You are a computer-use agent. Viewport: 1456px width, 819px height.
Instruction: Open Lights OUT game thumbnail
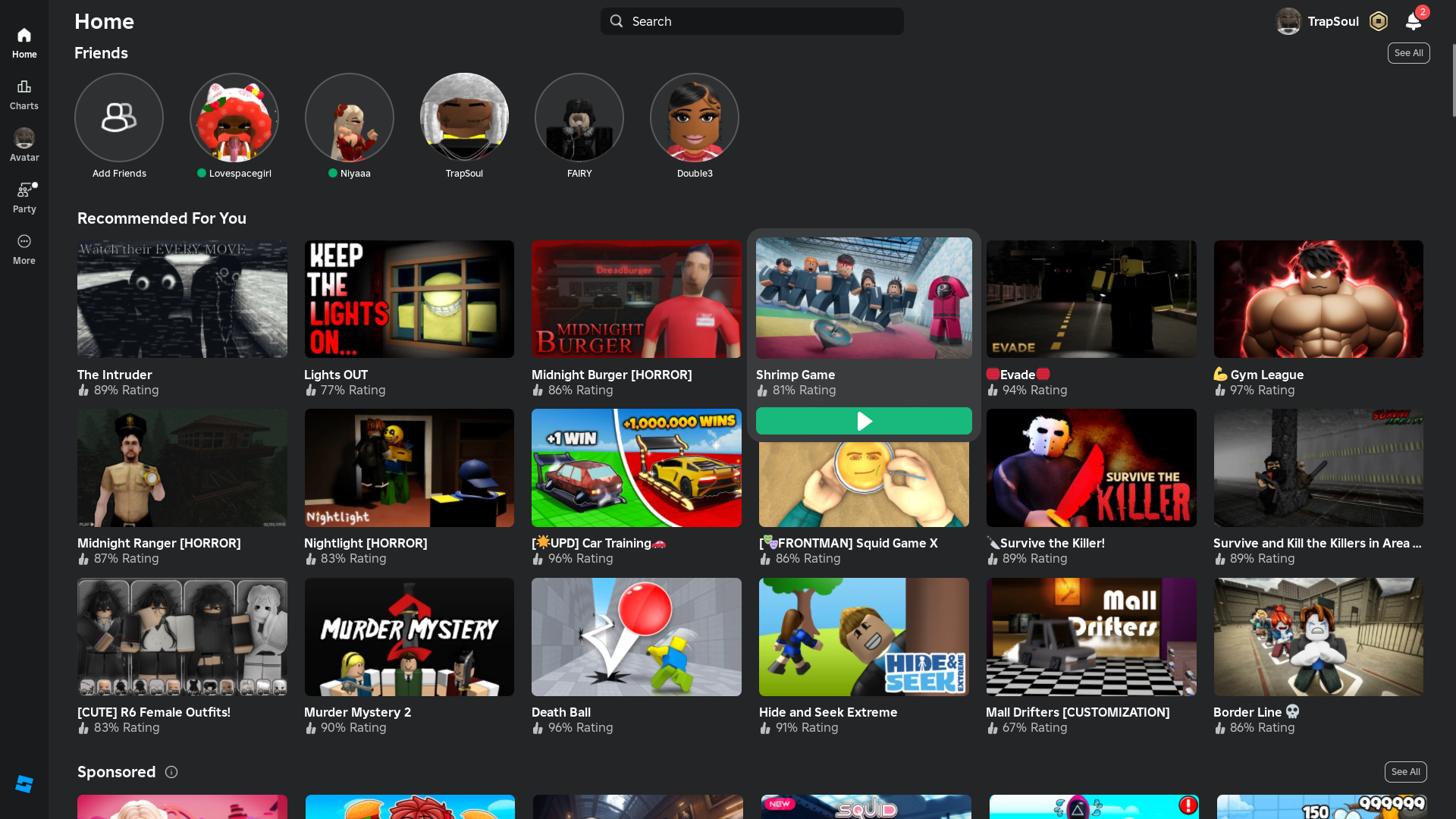[x=409, y=300]
